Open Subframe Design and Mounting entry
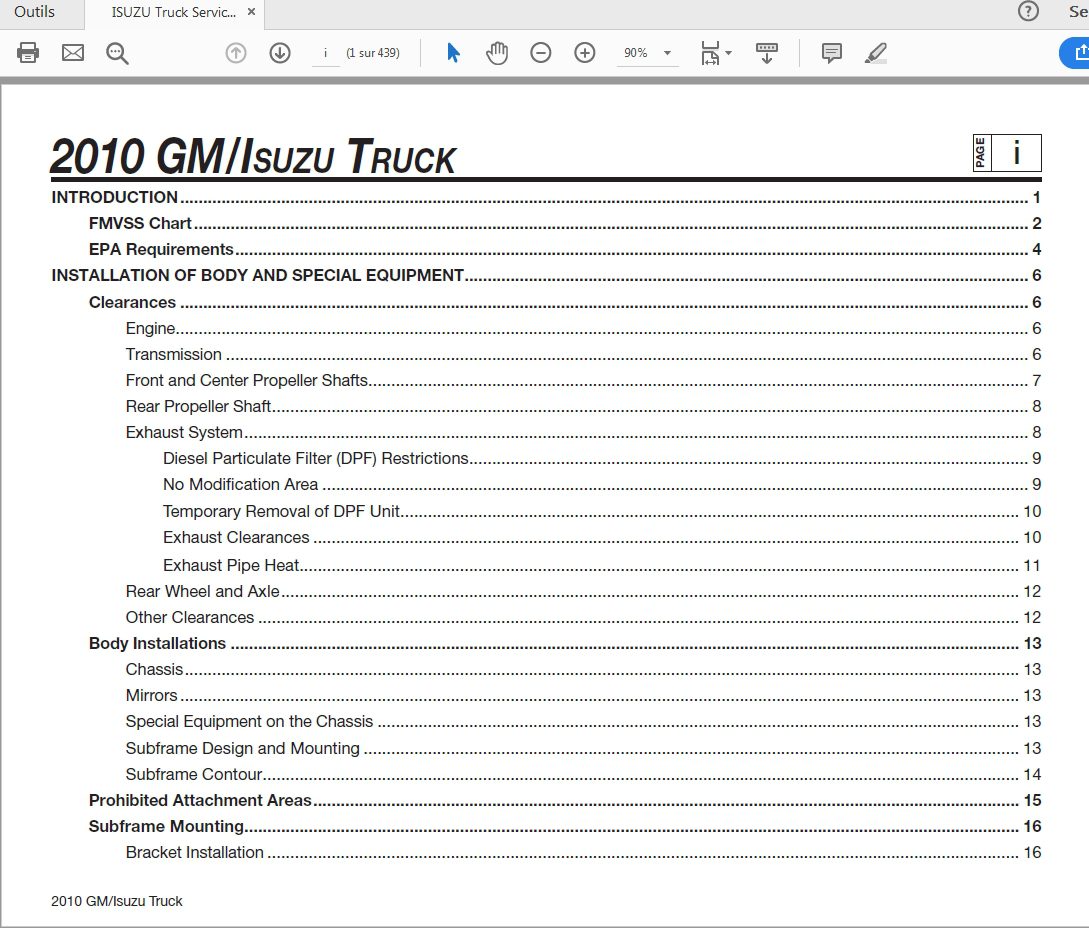 [583, 748]
